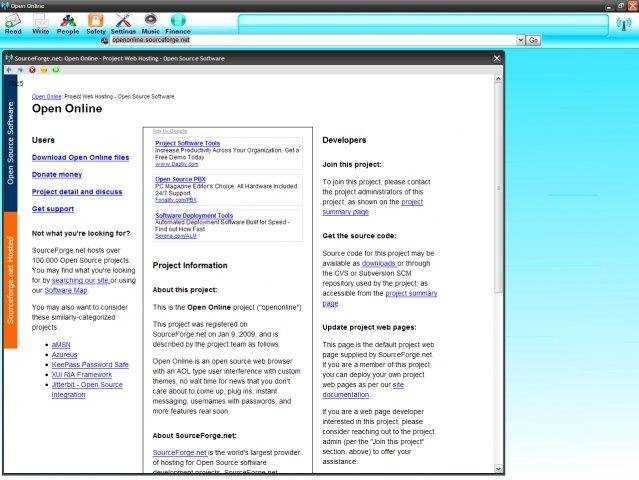The height and width of the screenshot is (480, 639).
Task: Open the XUI RIA Framework link
Action: click(82, 374)
